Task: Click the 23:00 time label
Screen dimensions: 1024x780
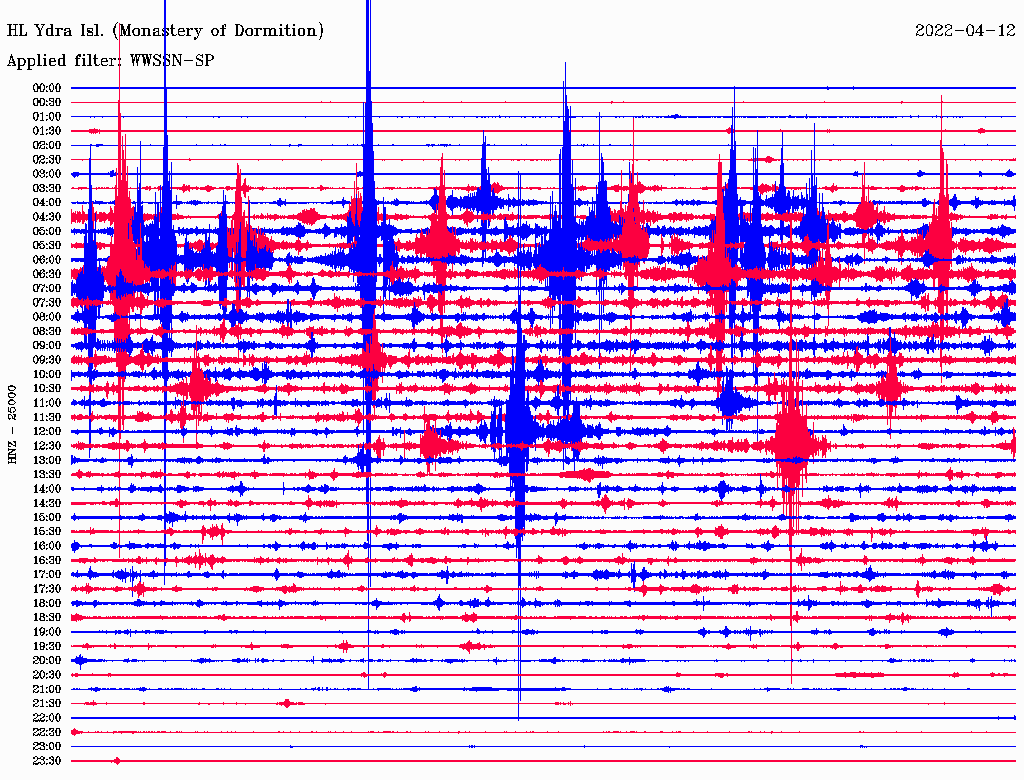Action: (46, 747)
